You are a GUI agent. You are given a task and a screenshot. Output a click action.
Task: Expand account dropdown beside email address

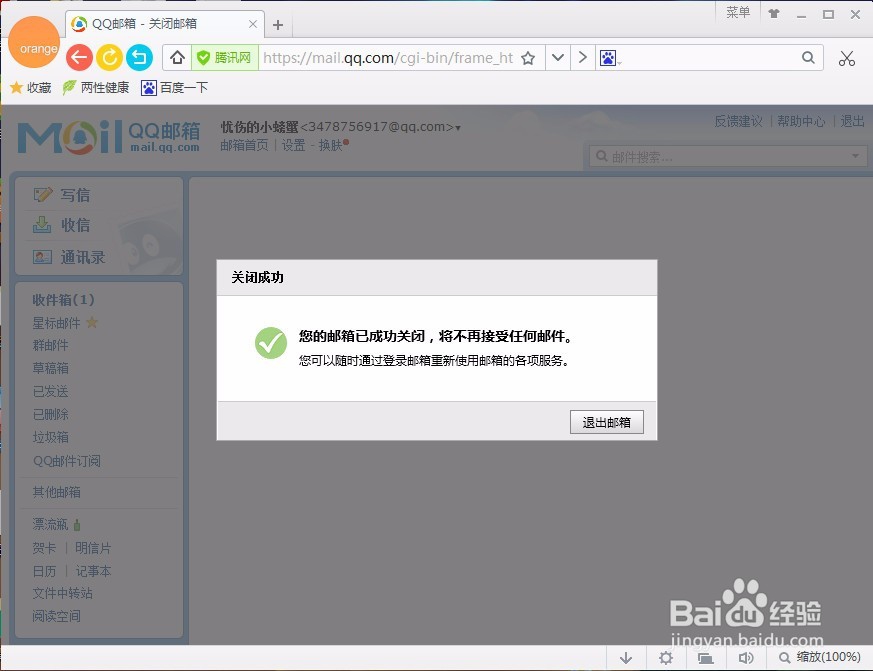[x=456, y=126]
